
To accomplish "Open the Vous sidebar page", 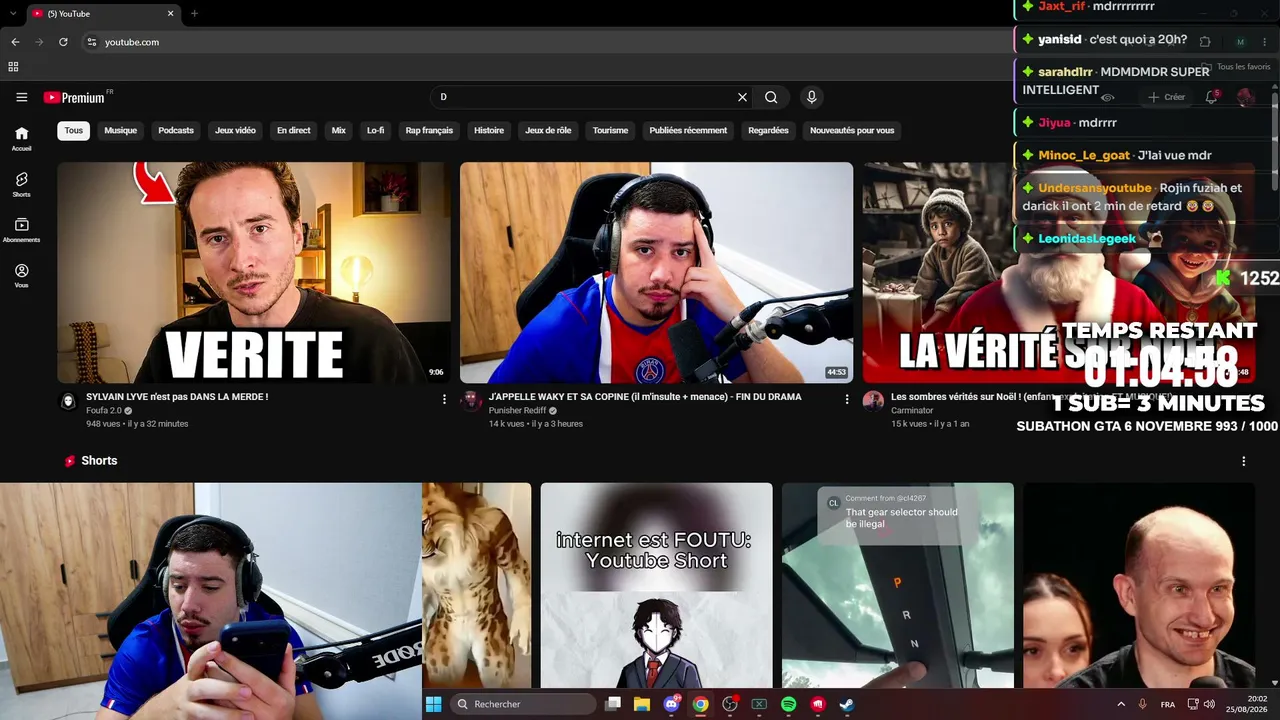I will pyautogui.click(x=21, y=276).
